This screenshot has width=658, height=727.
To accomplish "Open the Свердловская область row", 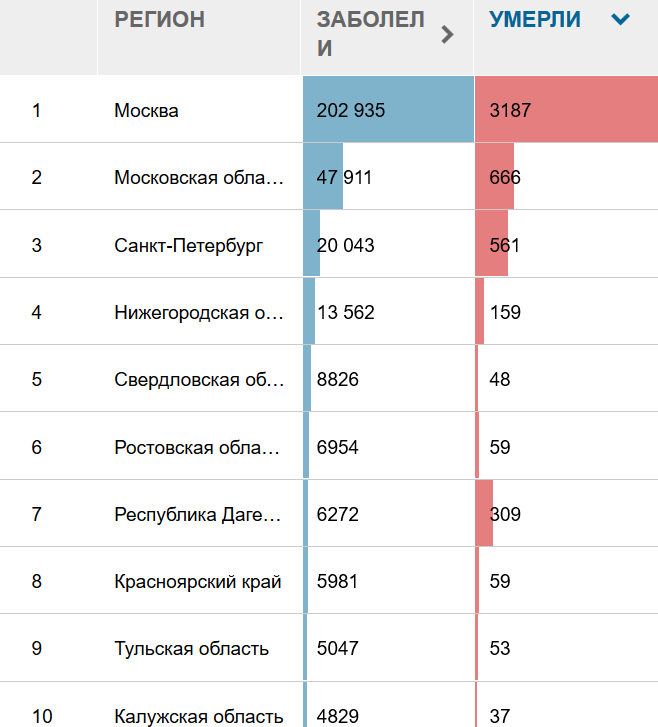I will pos(329,379).
